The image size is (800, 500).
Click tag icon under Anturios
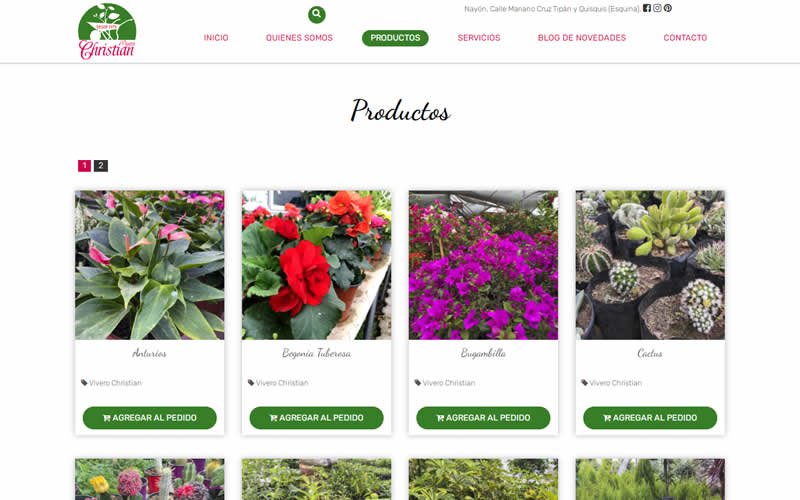(84, 383)
